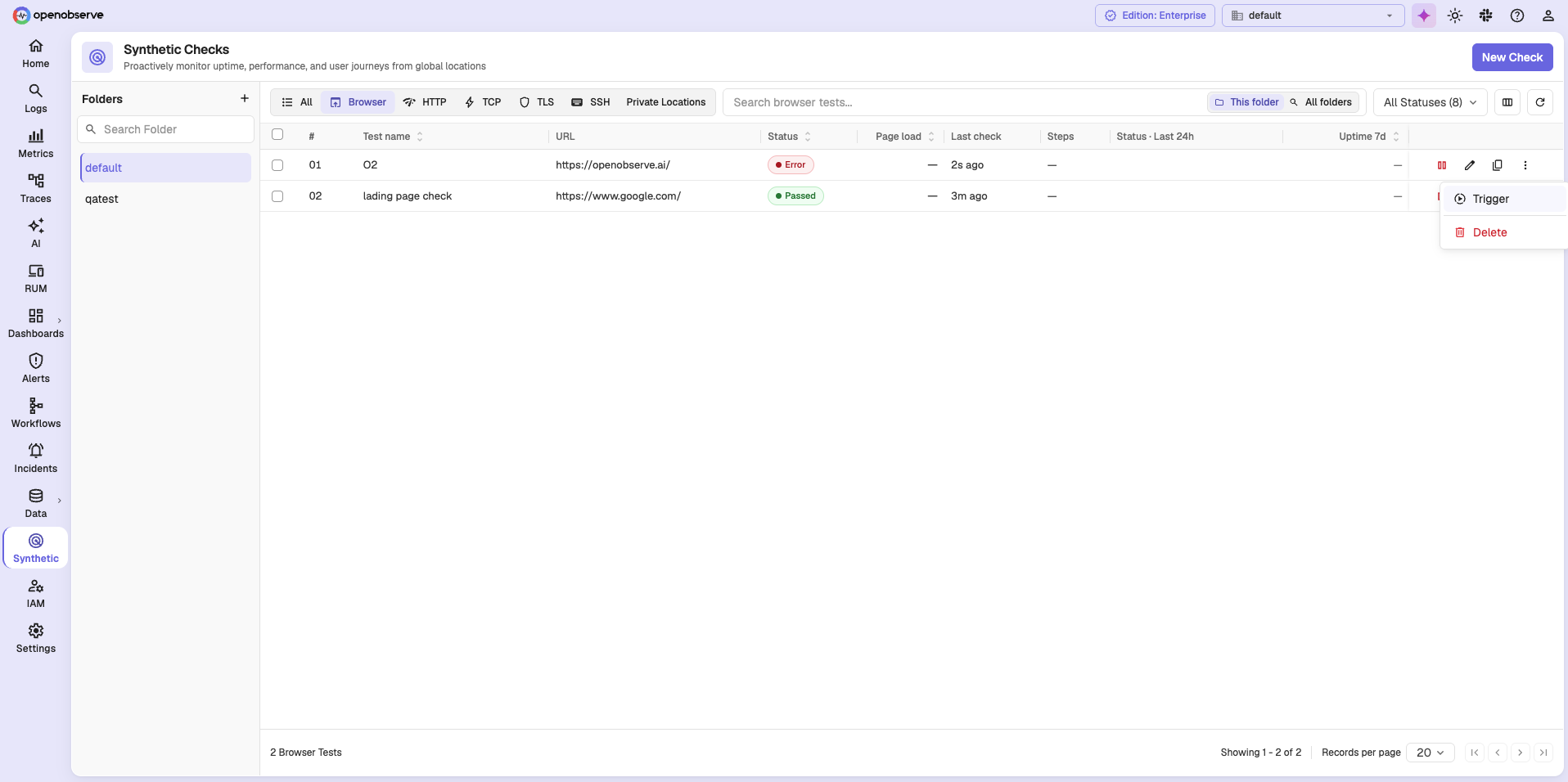Select the Browser tab
Image resolution: width=1568 pixels, height=782 pixels.
click(358, 102)
